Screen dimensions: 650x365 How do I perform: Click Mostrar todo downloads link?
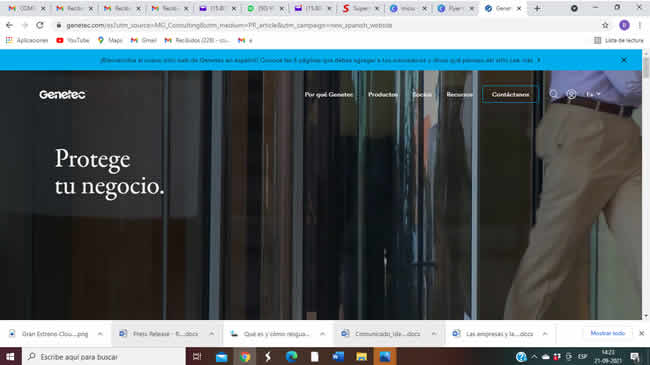(x=608, y=333)
